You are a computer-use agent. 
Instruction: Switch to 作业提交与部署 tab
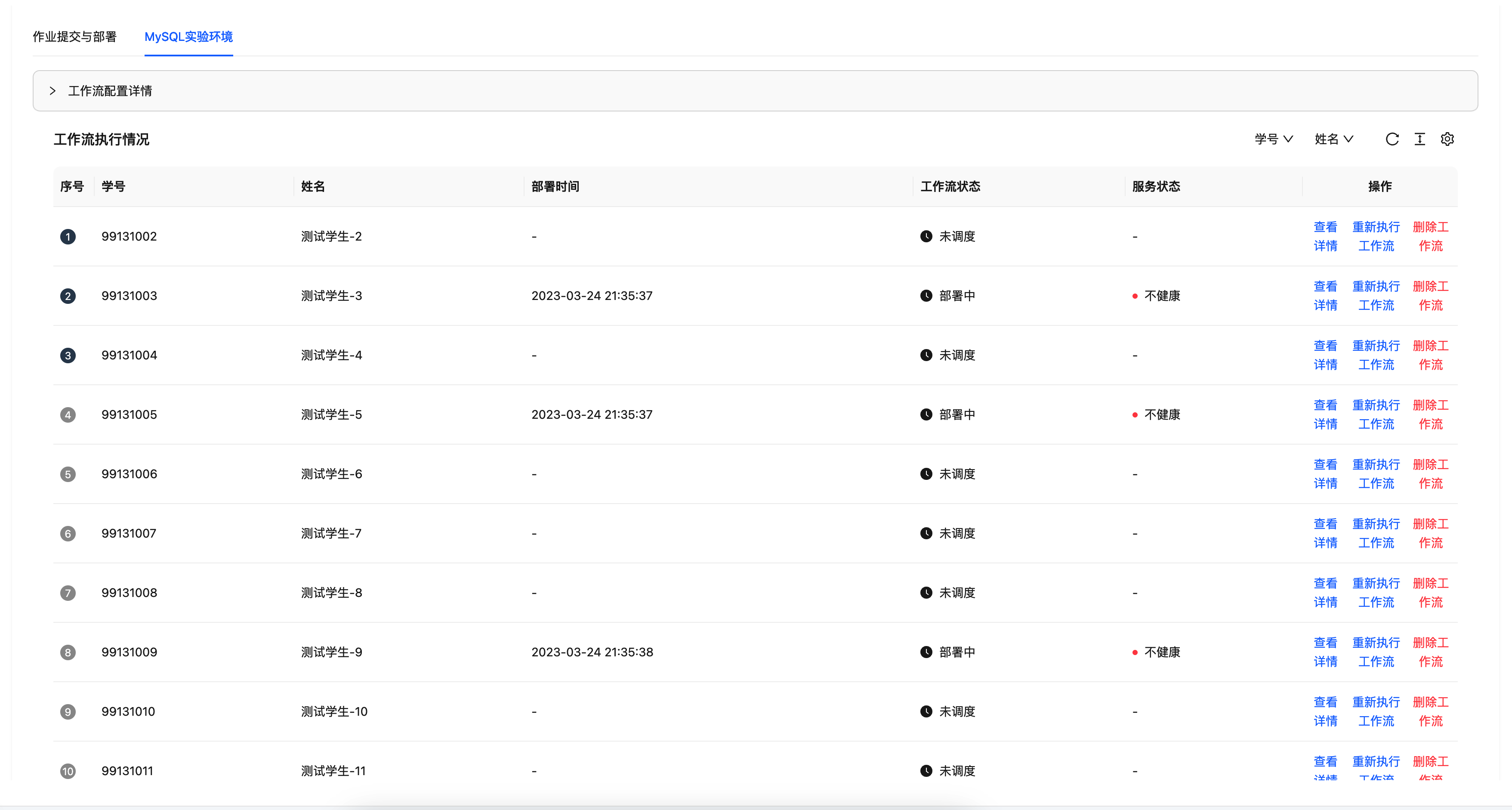[x=74, y=37]
